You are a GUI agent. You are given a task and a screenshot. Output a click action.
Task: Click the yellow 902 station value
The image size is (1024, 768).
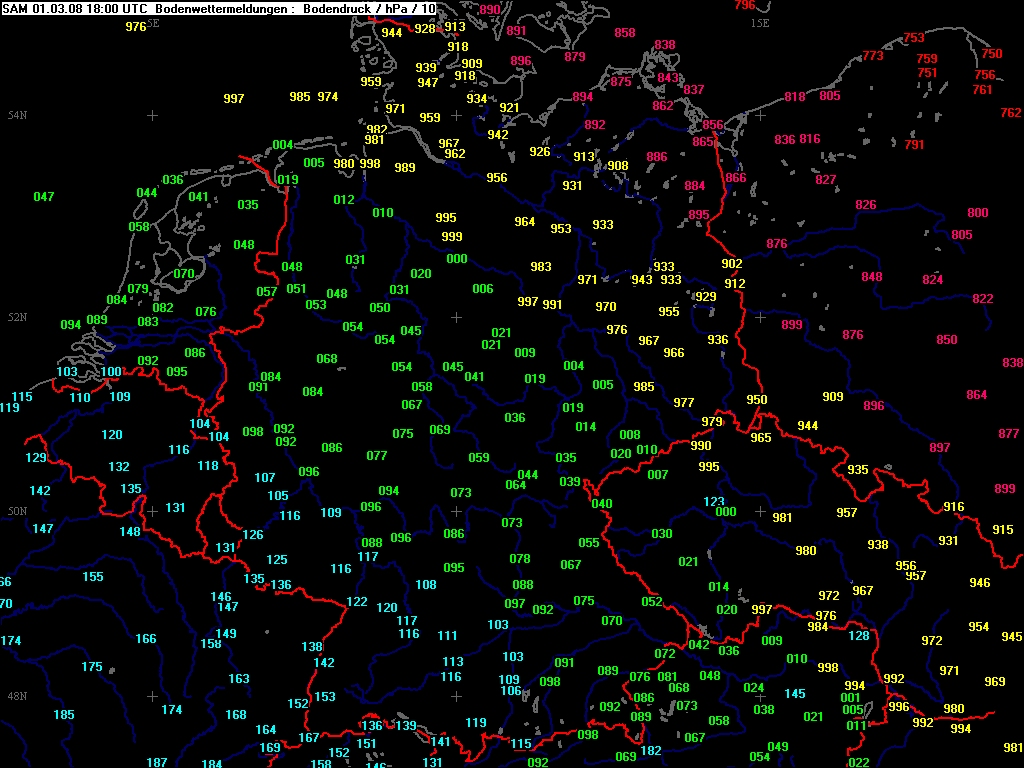point(732,263)
